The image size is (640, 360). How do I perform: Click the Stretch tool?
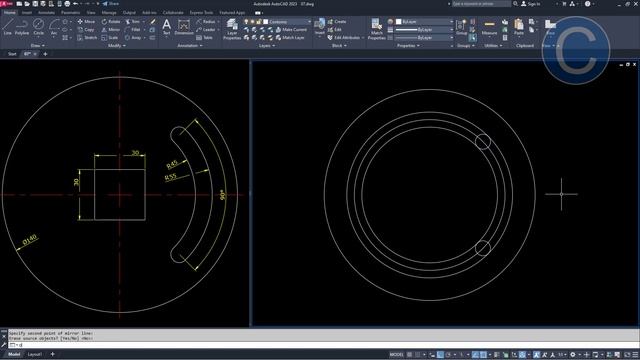pyautogui.click(x=87, y=38)
